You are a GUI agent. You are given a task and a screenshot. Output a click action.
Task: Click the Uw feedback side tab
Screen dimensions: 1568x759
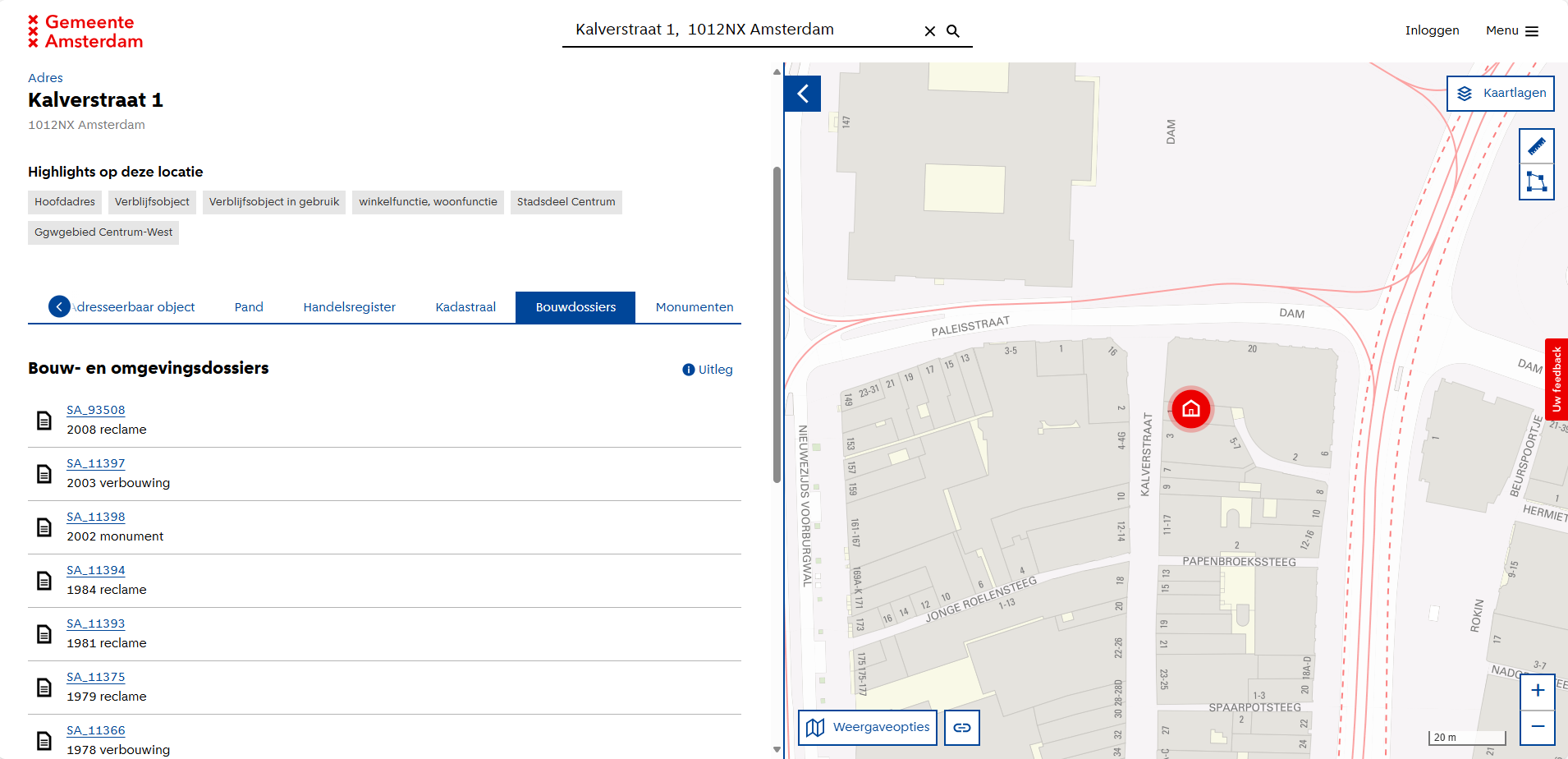[x=1556, y=379]
